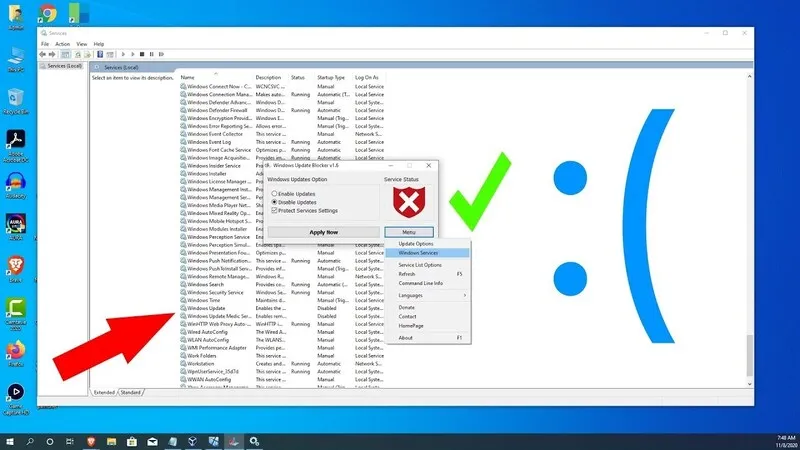Click the Back arrow in Services toolbar

pyautogui.click(x=45, y=53)
